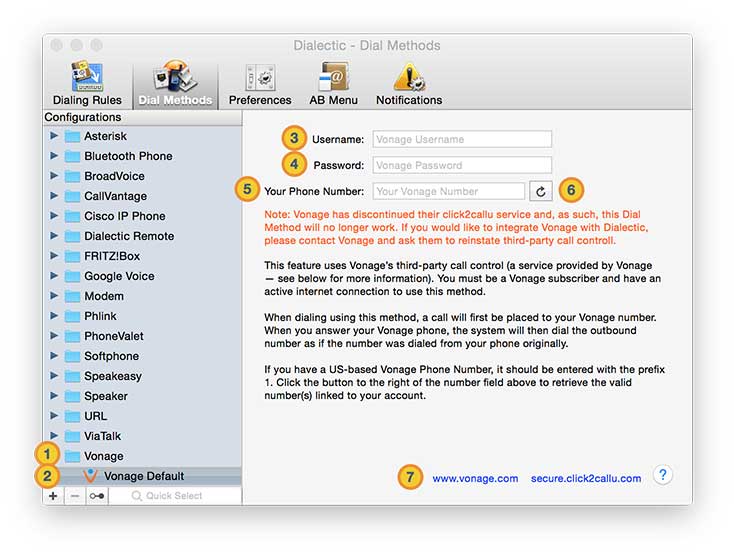Click the Quick Select search field
The height and width of the screenshot is (555, 734).
(175, 496)
